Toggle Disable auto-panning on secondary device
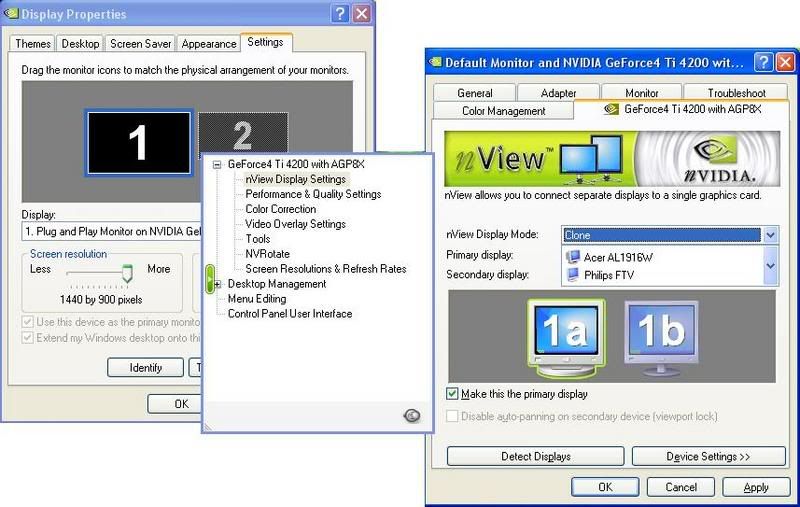Image resolution: width=800 pixels, height=507 pixels. coord(452,416)
